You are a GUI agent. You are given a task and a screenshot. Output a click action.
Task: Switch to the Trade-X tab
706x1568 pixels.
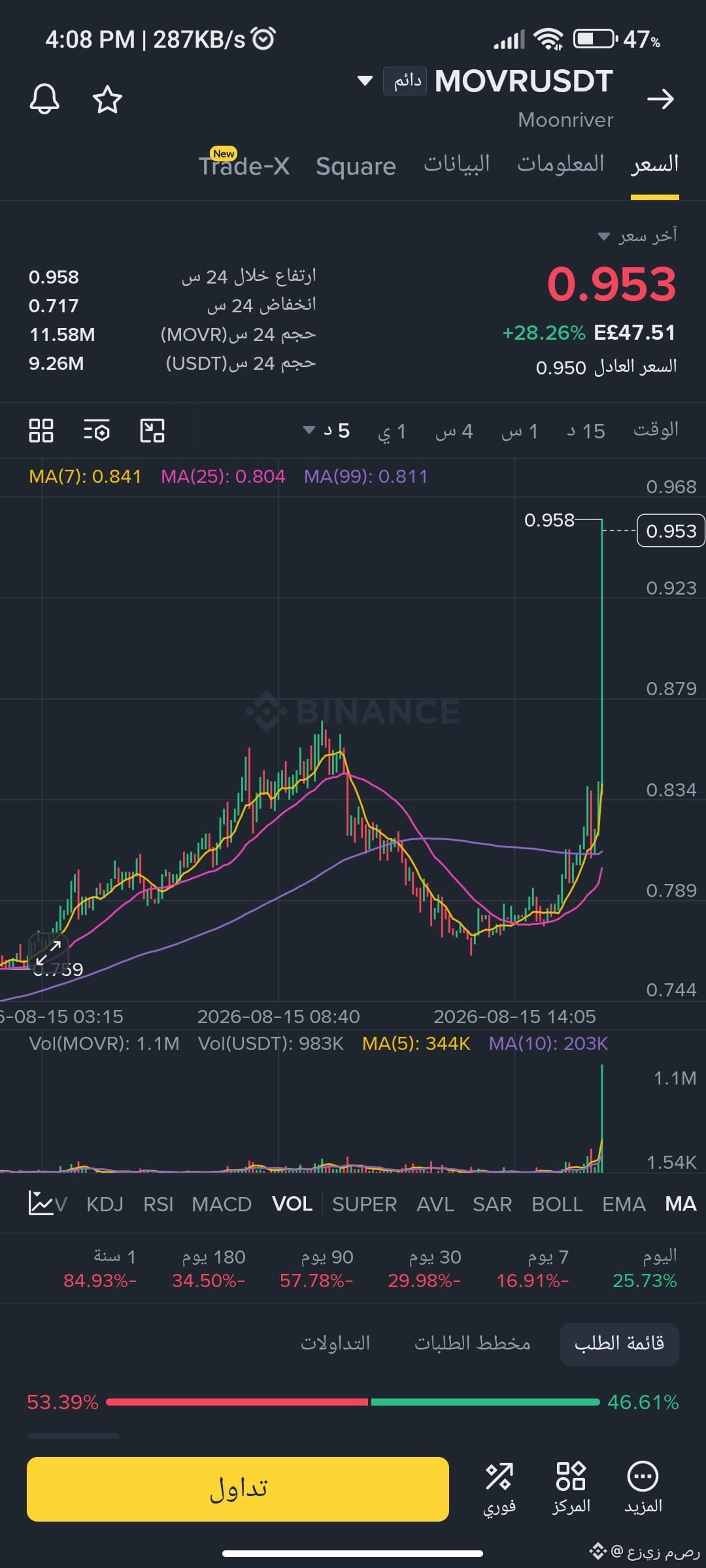(244, 165)
